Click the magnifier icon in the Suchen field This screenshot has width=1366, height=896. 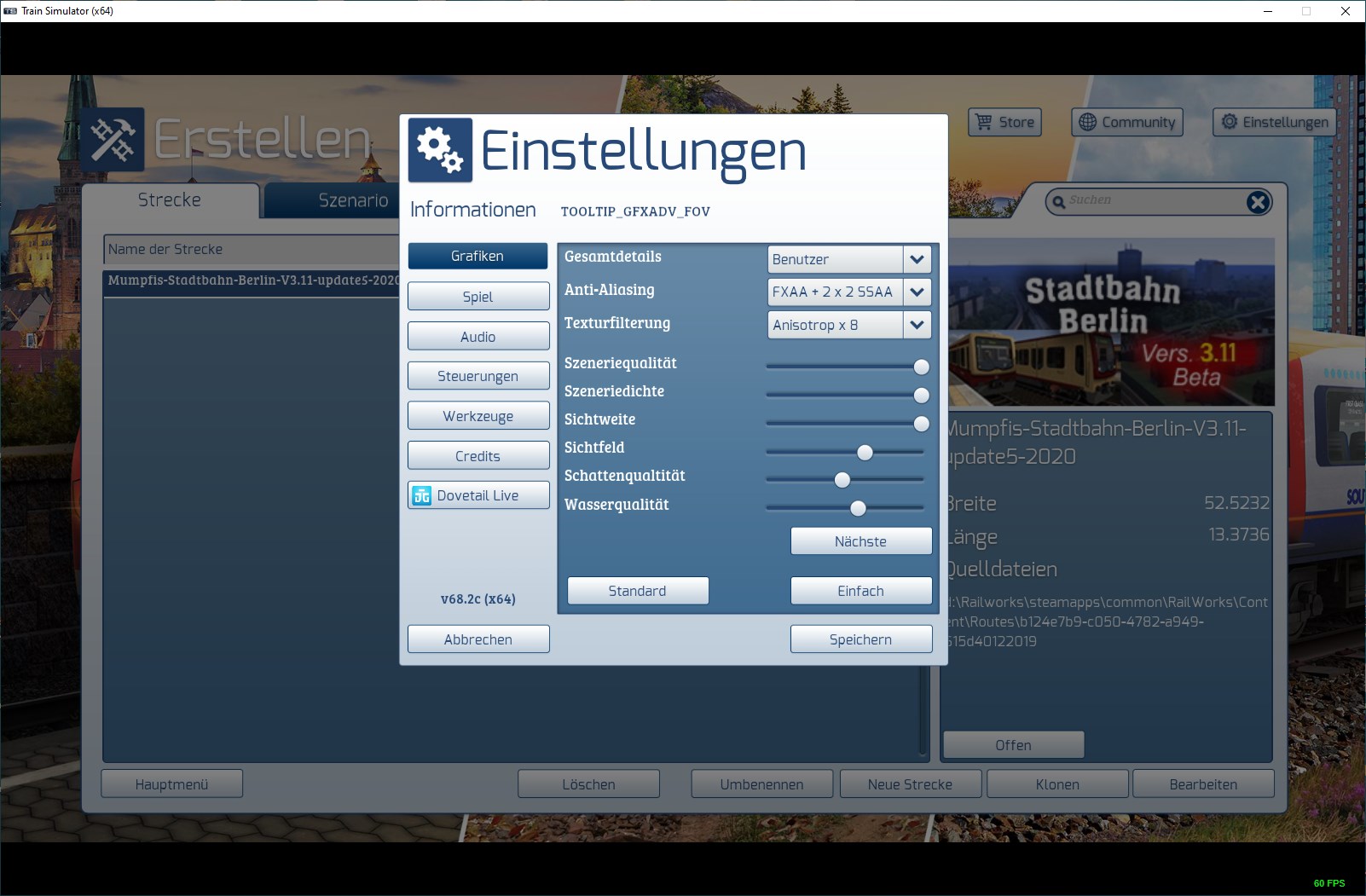(1059, 201)
